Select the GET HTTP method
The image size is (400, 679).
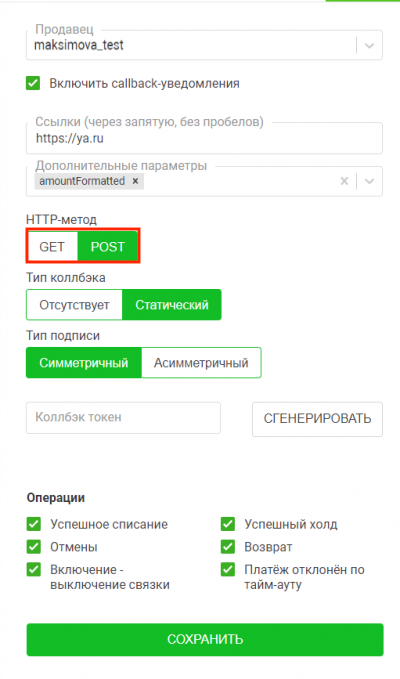click(x=52, y=246)
